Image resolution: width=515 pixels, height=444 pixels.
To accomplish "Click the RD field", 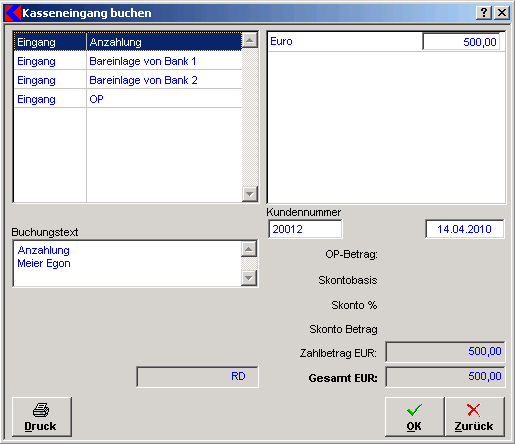I will tap(197, 377).
